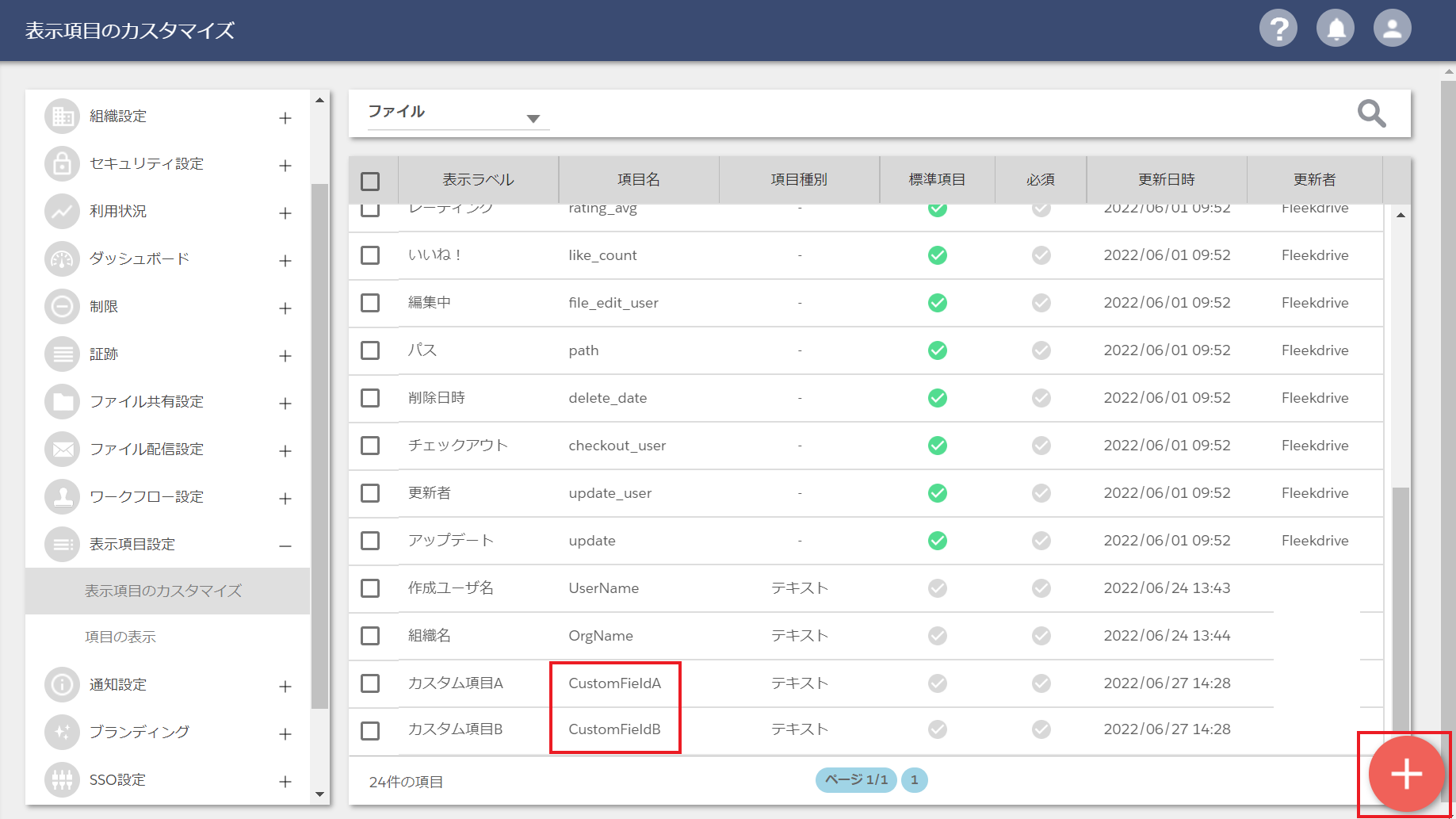Check the CustomFieldA row checkbox
Screen dimensions: 1456x819
370,683
